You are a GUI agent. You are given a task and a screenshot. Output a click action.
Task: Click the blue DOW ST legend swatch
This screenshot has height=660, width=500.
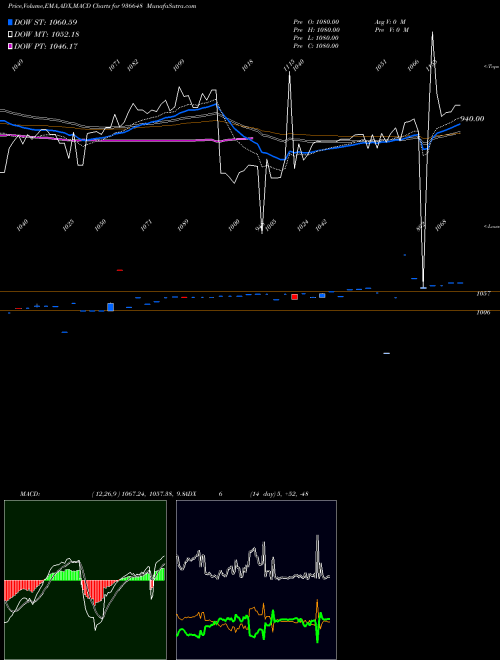click(x=10, y=22)
